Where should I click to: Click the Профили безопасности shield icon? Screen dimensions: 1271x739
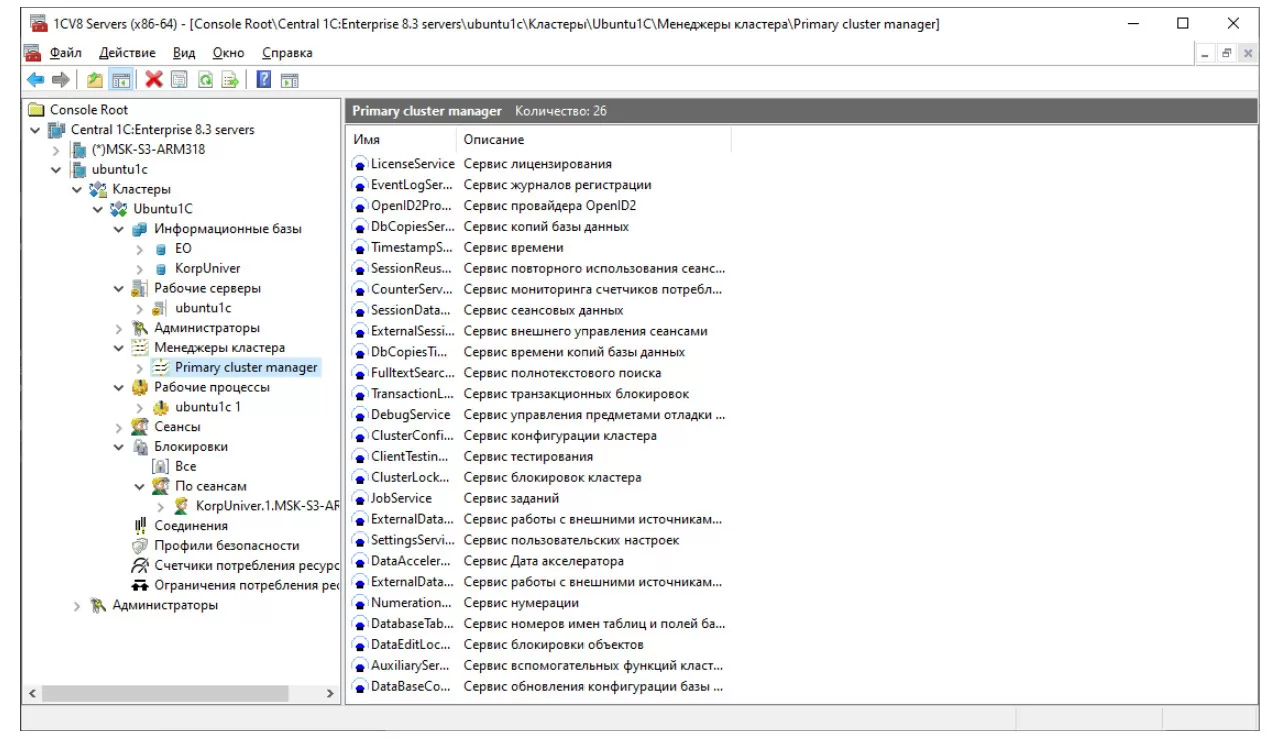[140, 546]
